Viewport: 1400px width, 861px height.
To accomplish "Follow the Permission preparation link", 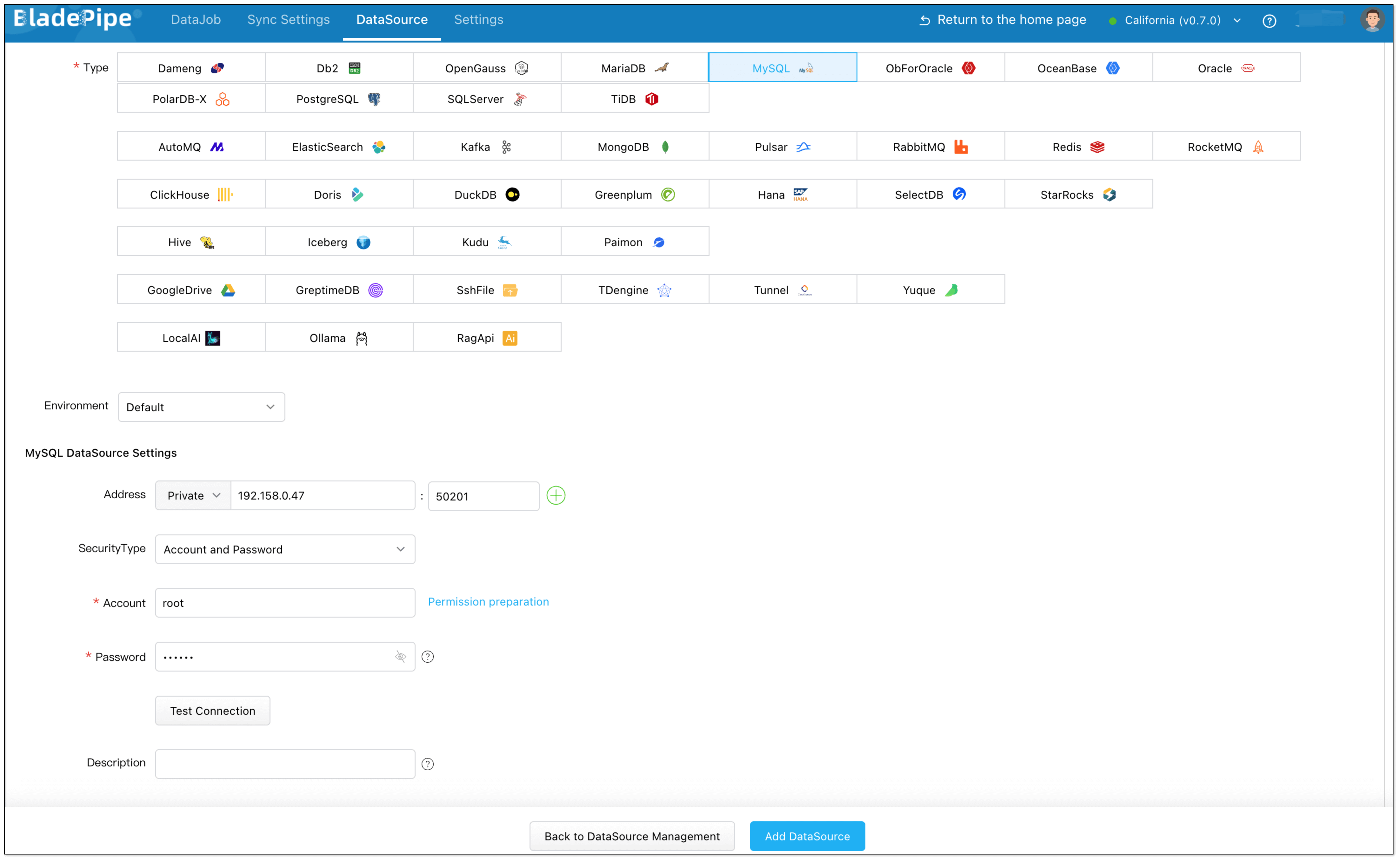I will 488,602.
